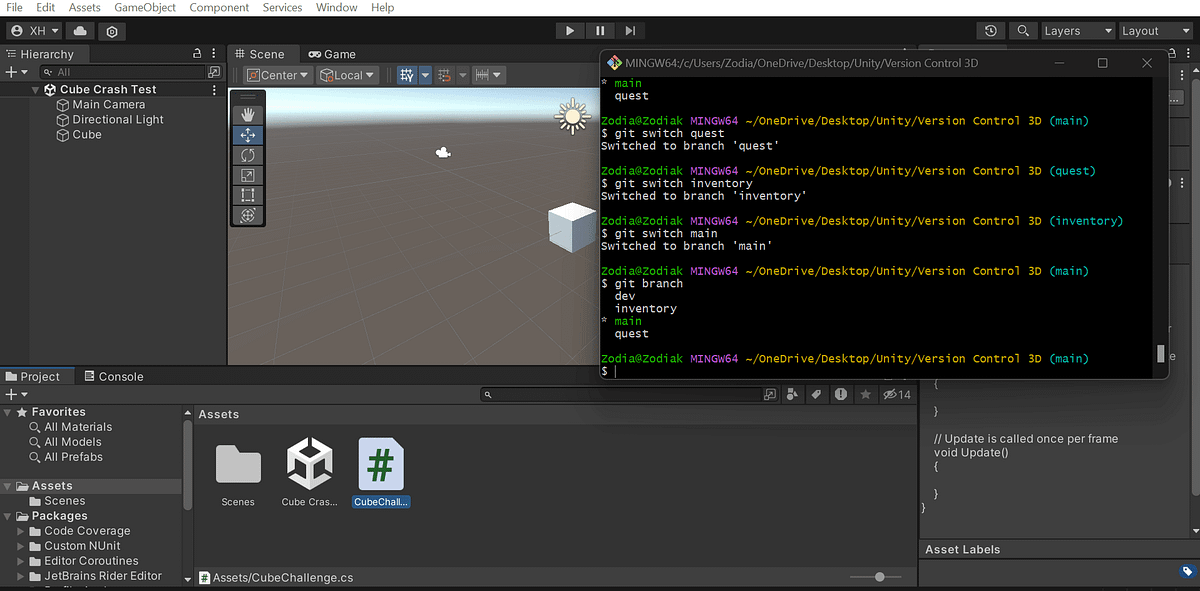1200x591 pixels.
Task: Click All Materials under Favorites
Action: [x=78, y=427]
